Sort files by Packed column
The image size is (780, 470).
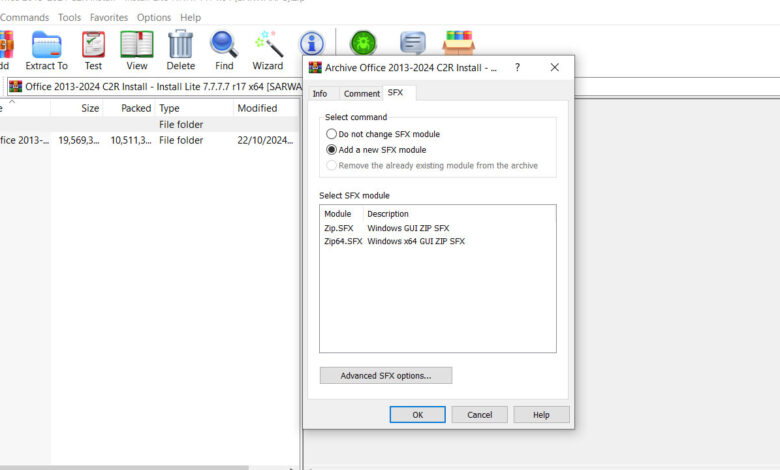tap(129, 108)
